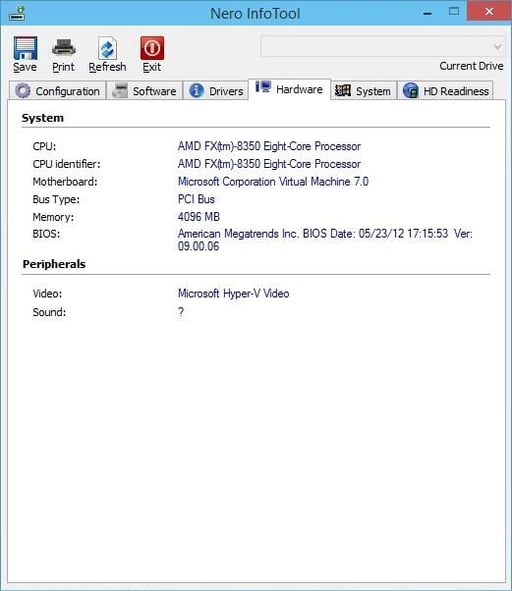Image resolution: width=512 pixels, height=591 pixels.
Task: Click Microsoft Corporation Virtual Machine 7.0 text
Action: [x=273, y=182]
